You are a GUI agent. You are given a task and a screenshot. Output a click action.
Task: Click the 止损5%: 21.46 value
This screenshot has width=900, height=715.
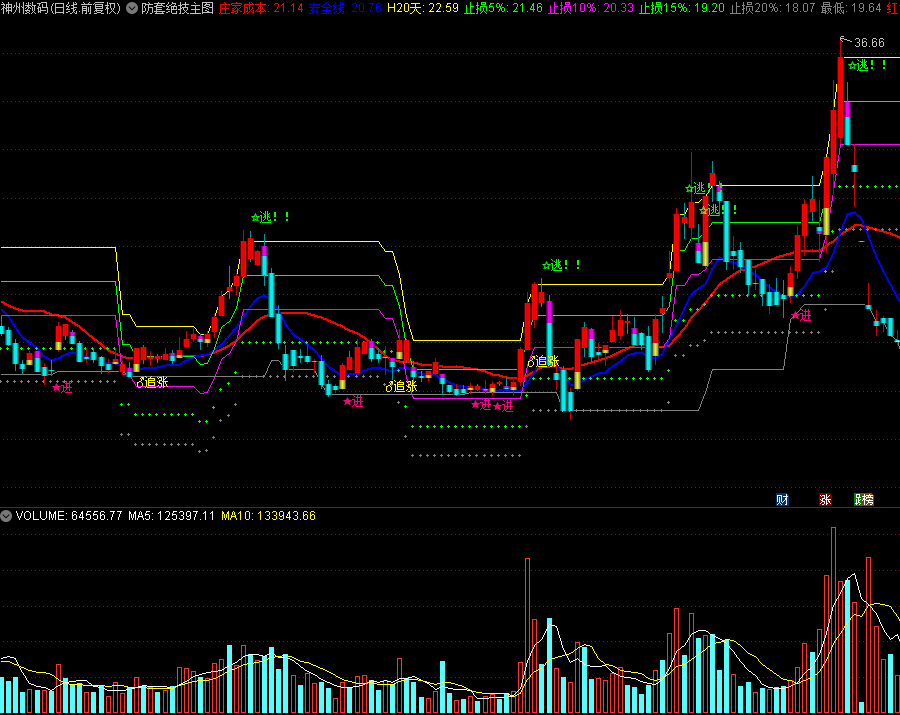pyautogui.click(x=503, y=8)
